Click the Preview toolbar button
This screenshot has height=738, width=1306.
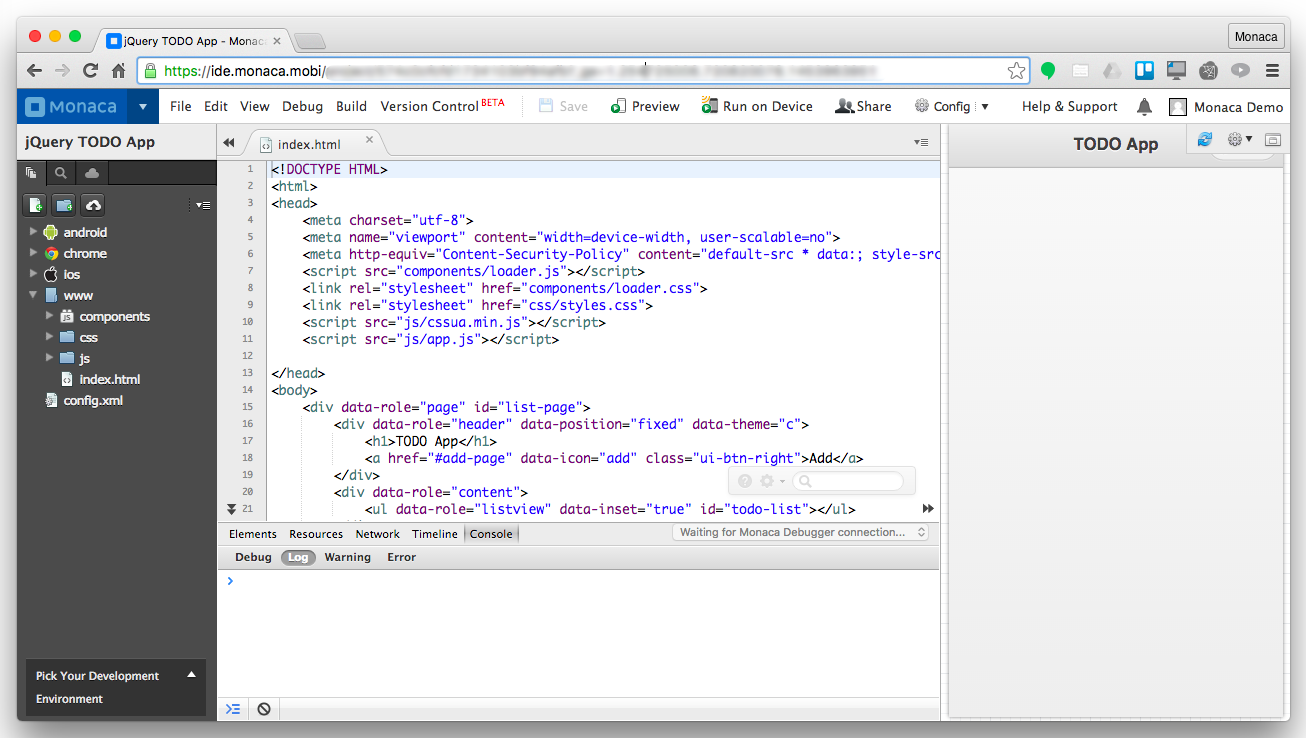tap(645, 106)
